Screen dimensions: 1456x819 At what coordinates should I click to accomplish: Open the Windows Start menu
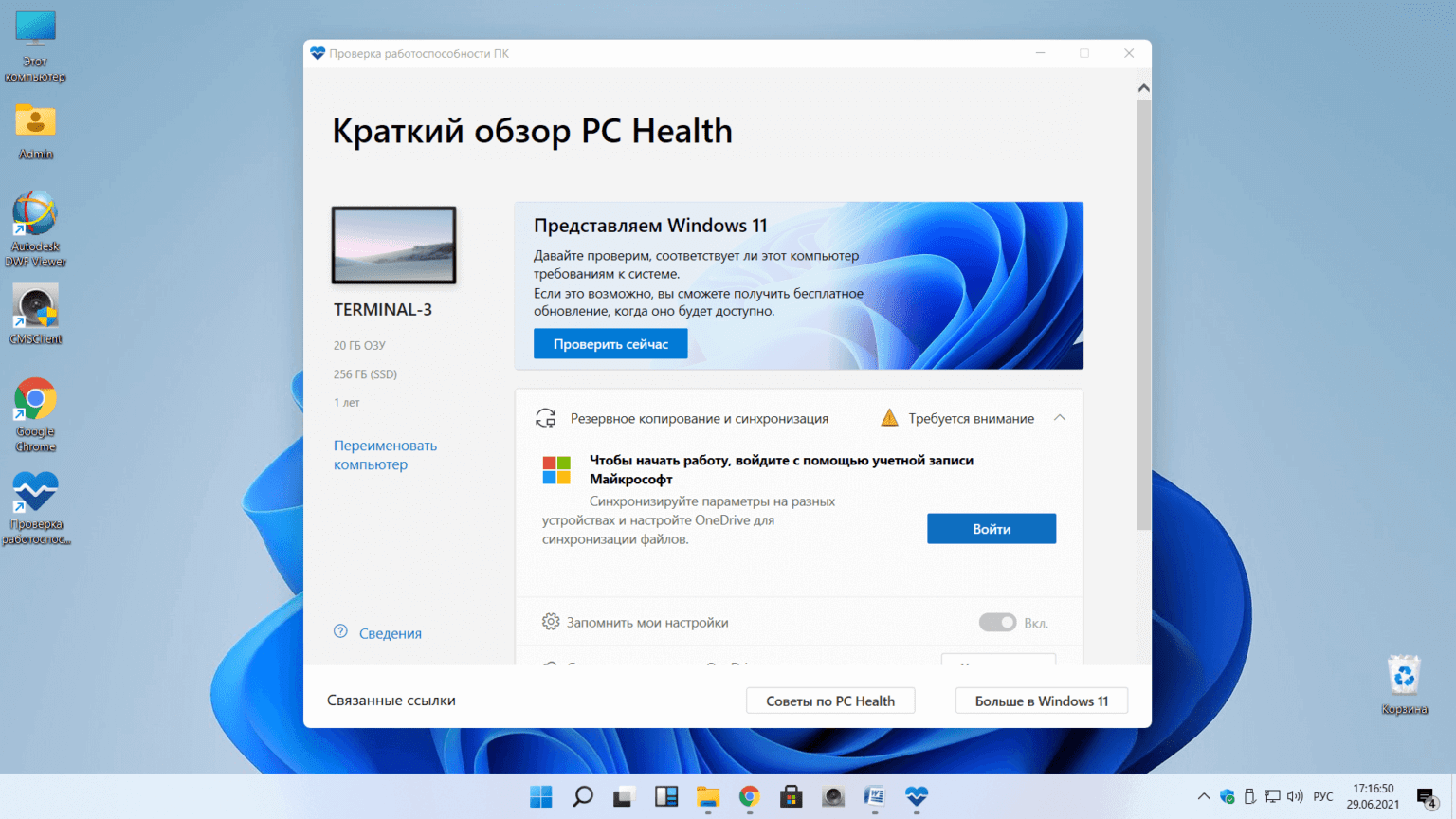pyautogui.click(x=541, y=796)
